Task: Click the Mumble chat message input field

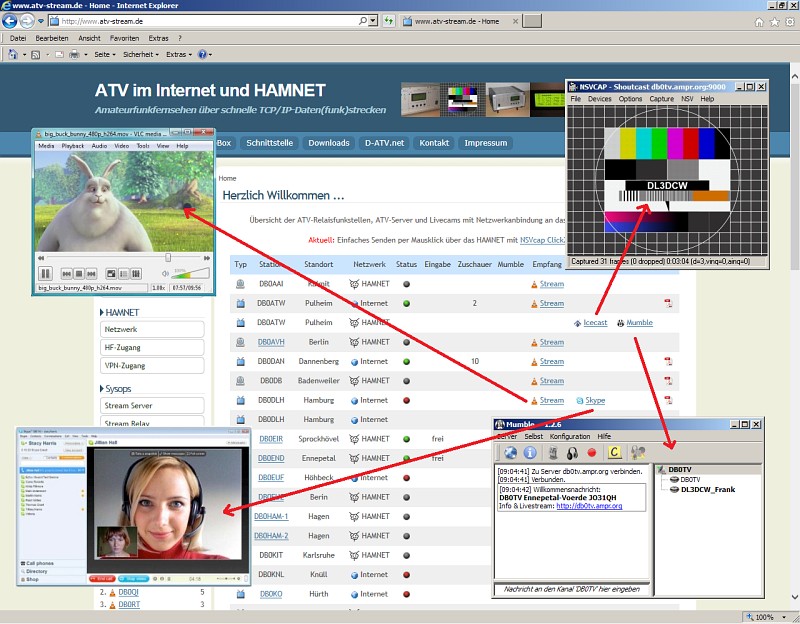Action: (571, 589)
